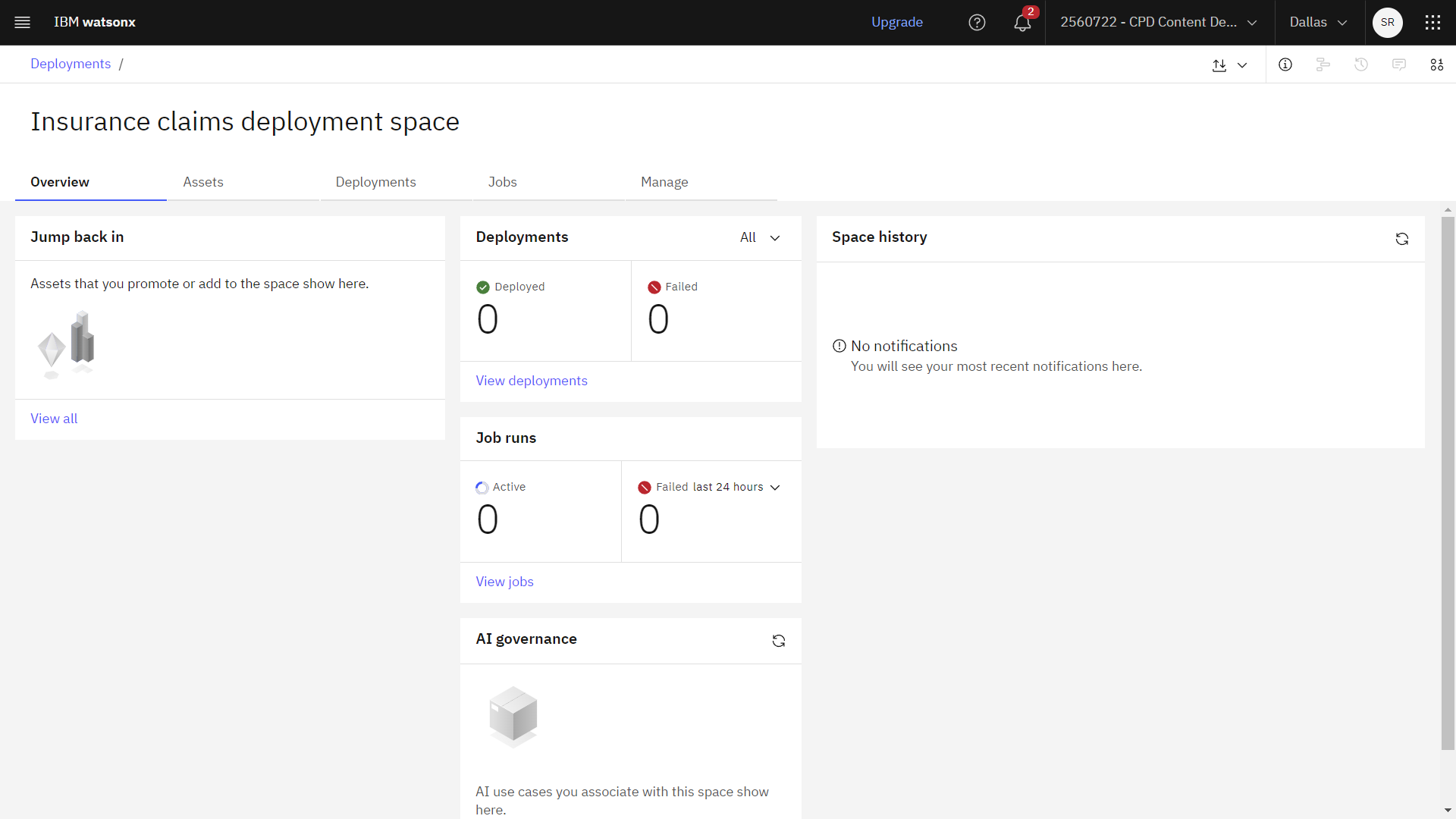Open the Dallas region dropdown
1456x819 pixels.
click(x=1319, y=22)
